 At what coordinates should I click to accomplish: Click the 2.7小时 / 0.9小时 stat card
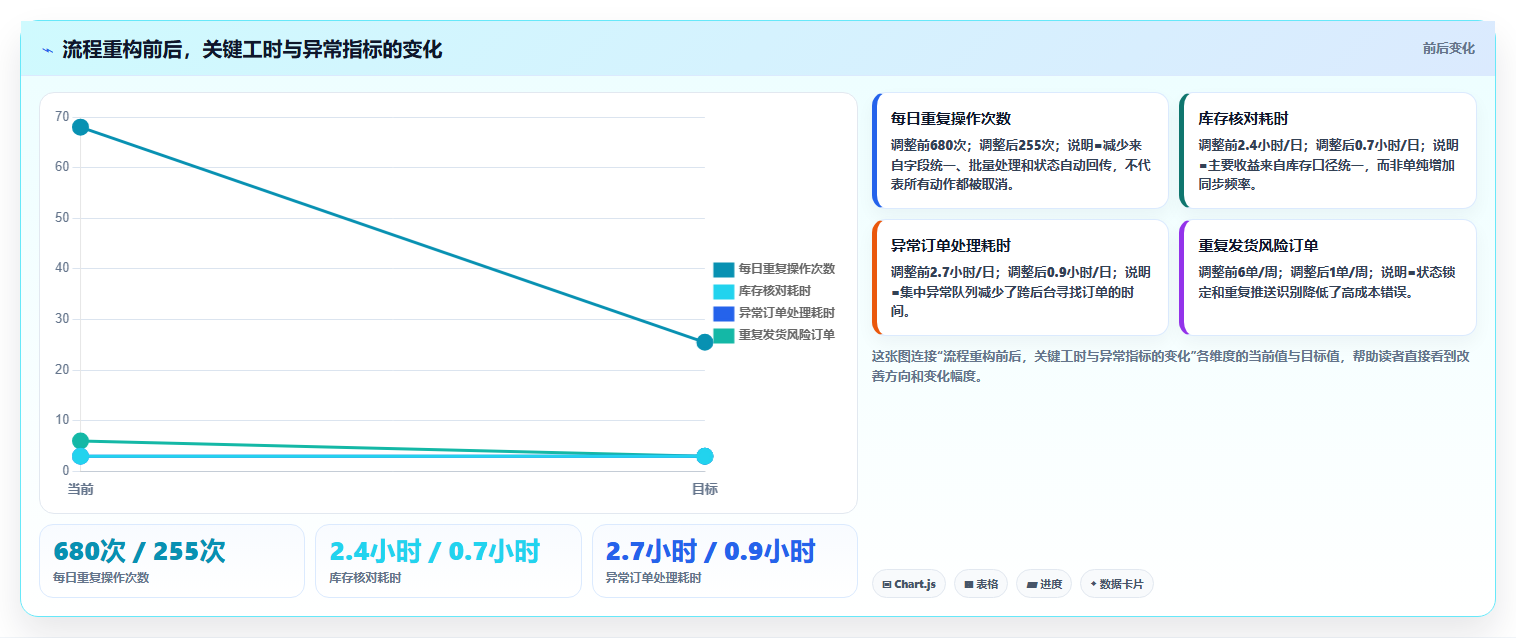tap(725, 561)
